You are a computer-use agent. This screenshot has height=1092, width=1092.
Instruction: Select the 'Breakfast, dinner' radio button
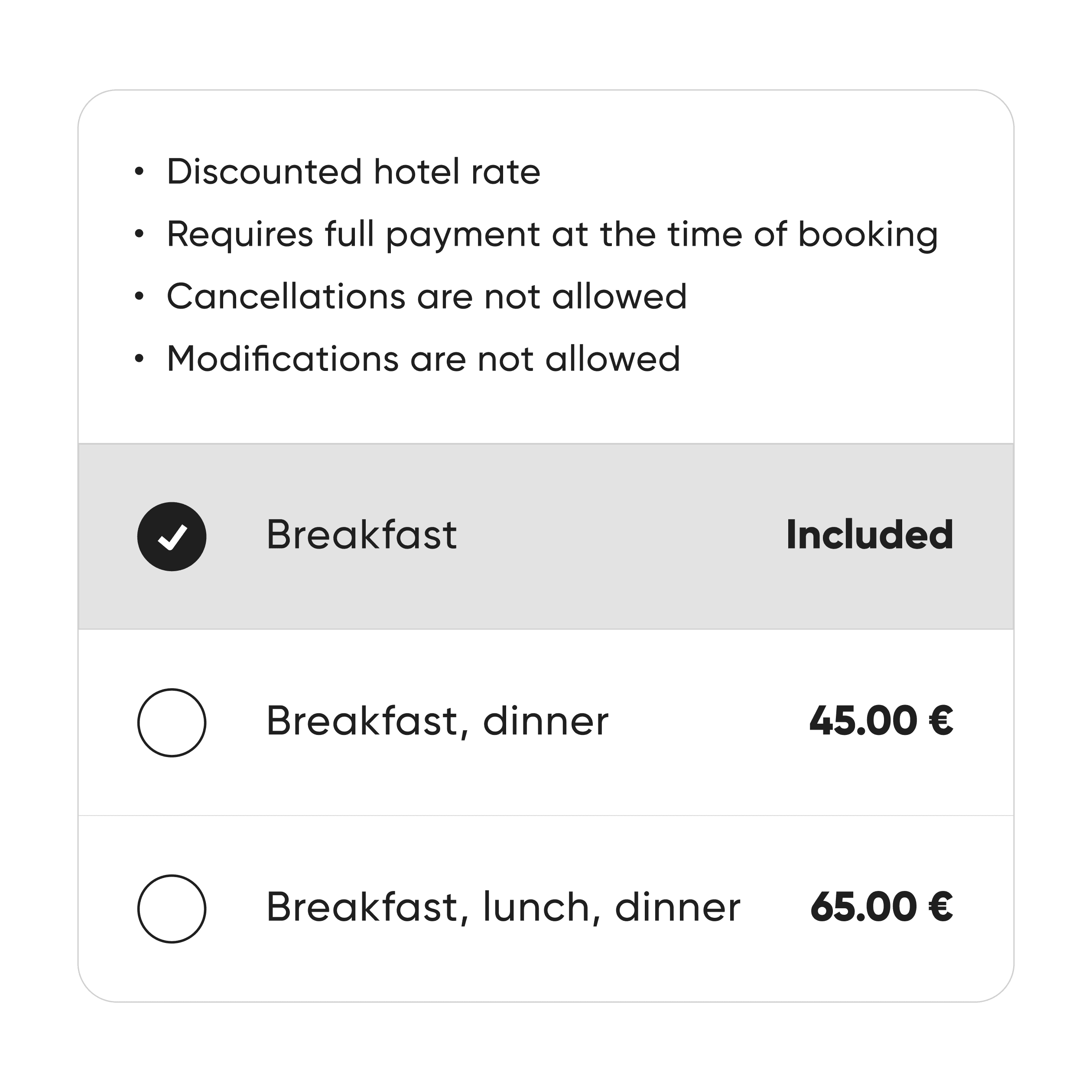(x=172, y=722)
